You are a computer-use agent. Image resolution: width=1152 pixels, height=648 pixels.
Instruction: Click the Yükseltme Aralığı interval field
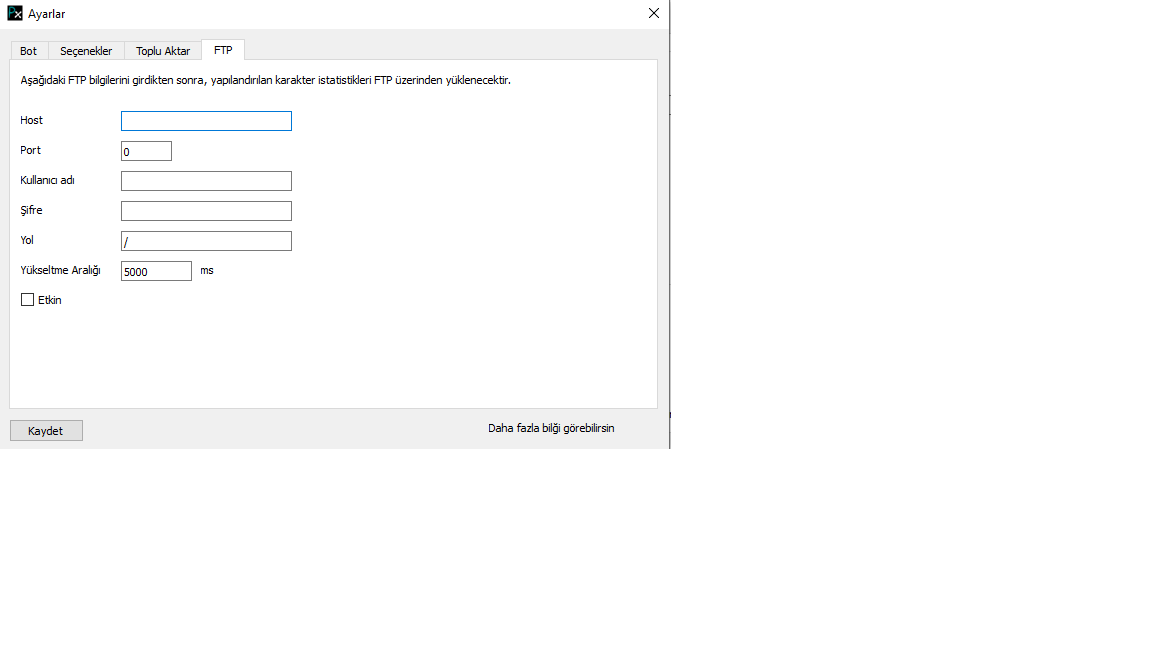coord(156,271)
